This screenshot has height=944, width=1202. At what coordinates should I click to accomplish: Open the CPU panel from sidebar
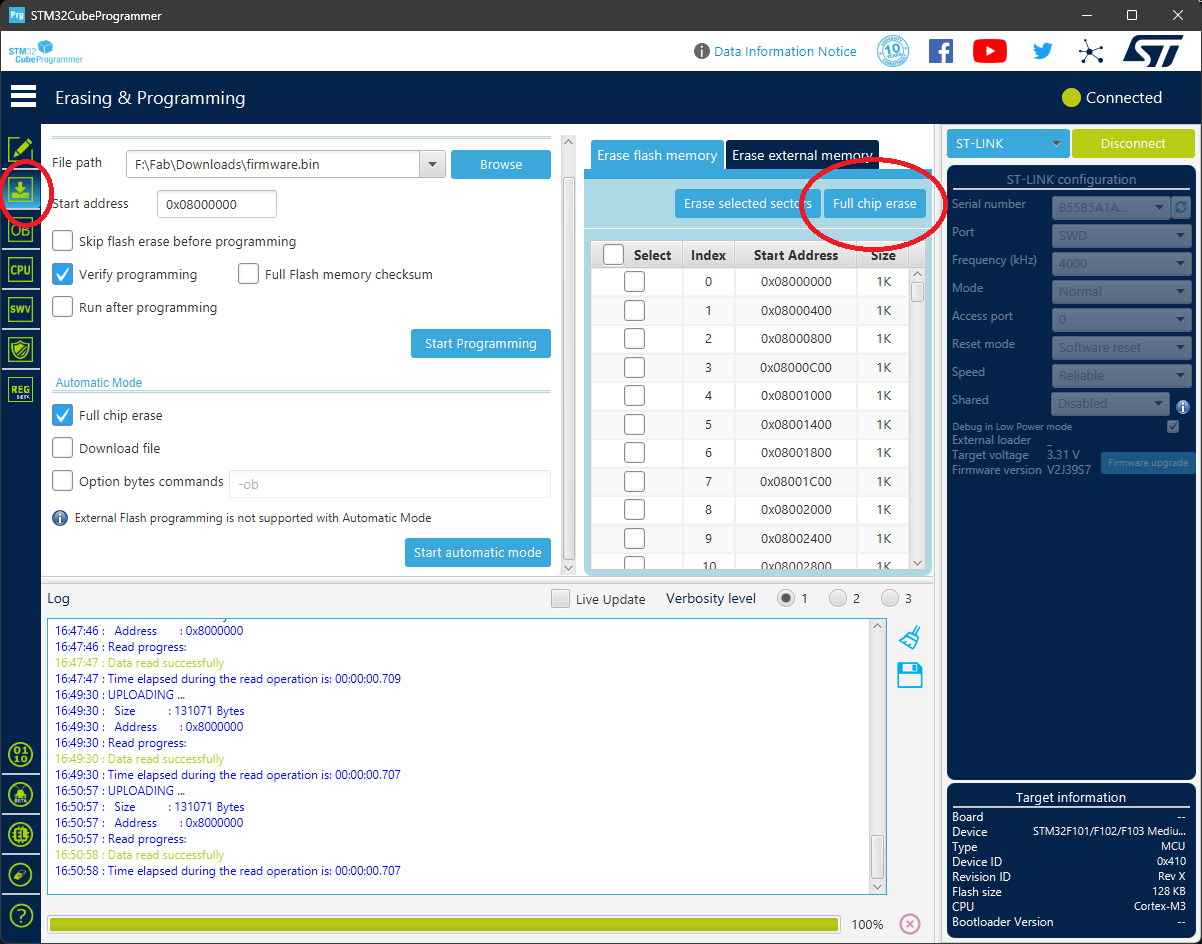pos(20,270)
